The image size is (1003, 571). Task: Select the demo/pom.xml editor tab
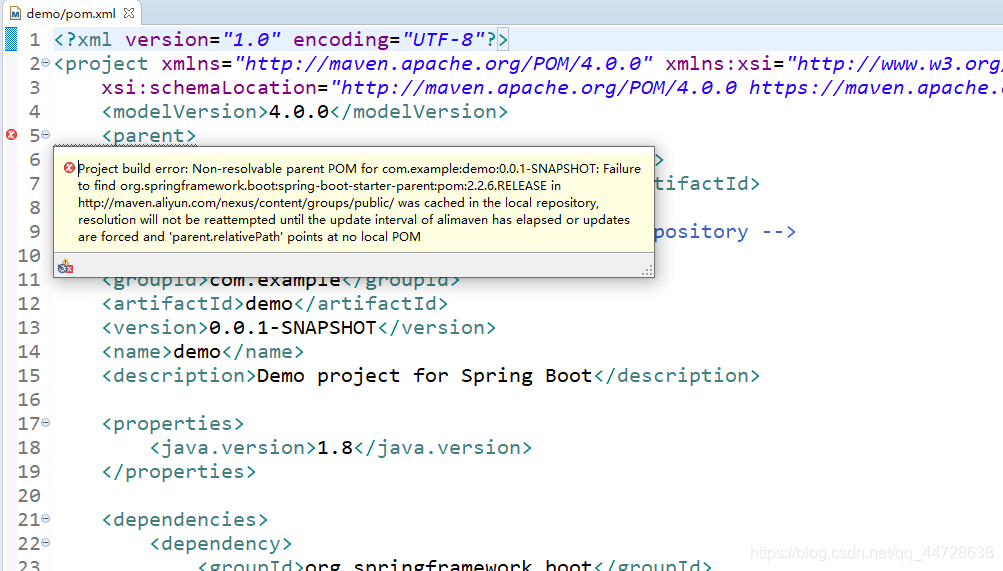[70, 13]
